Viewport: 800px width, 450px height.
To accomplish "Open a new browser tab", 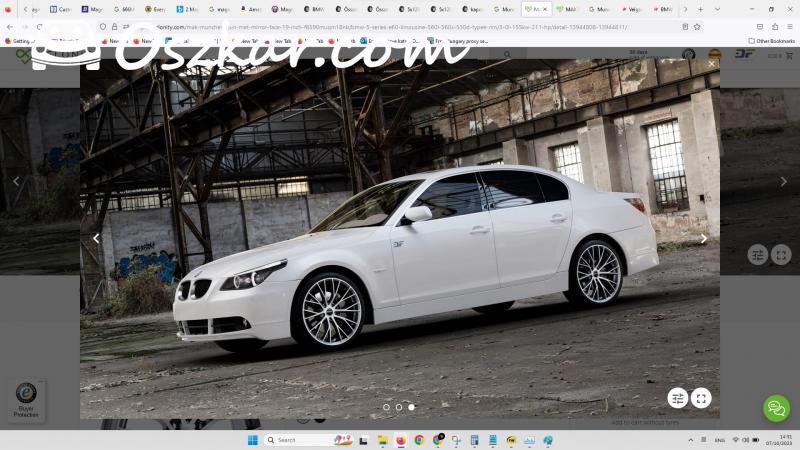I will tap(700, 9).
